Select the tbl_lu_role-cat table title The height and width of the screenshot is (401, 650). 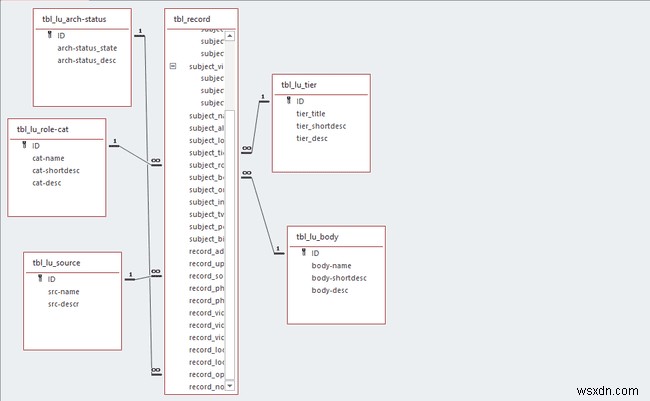(x=42, y=129)
